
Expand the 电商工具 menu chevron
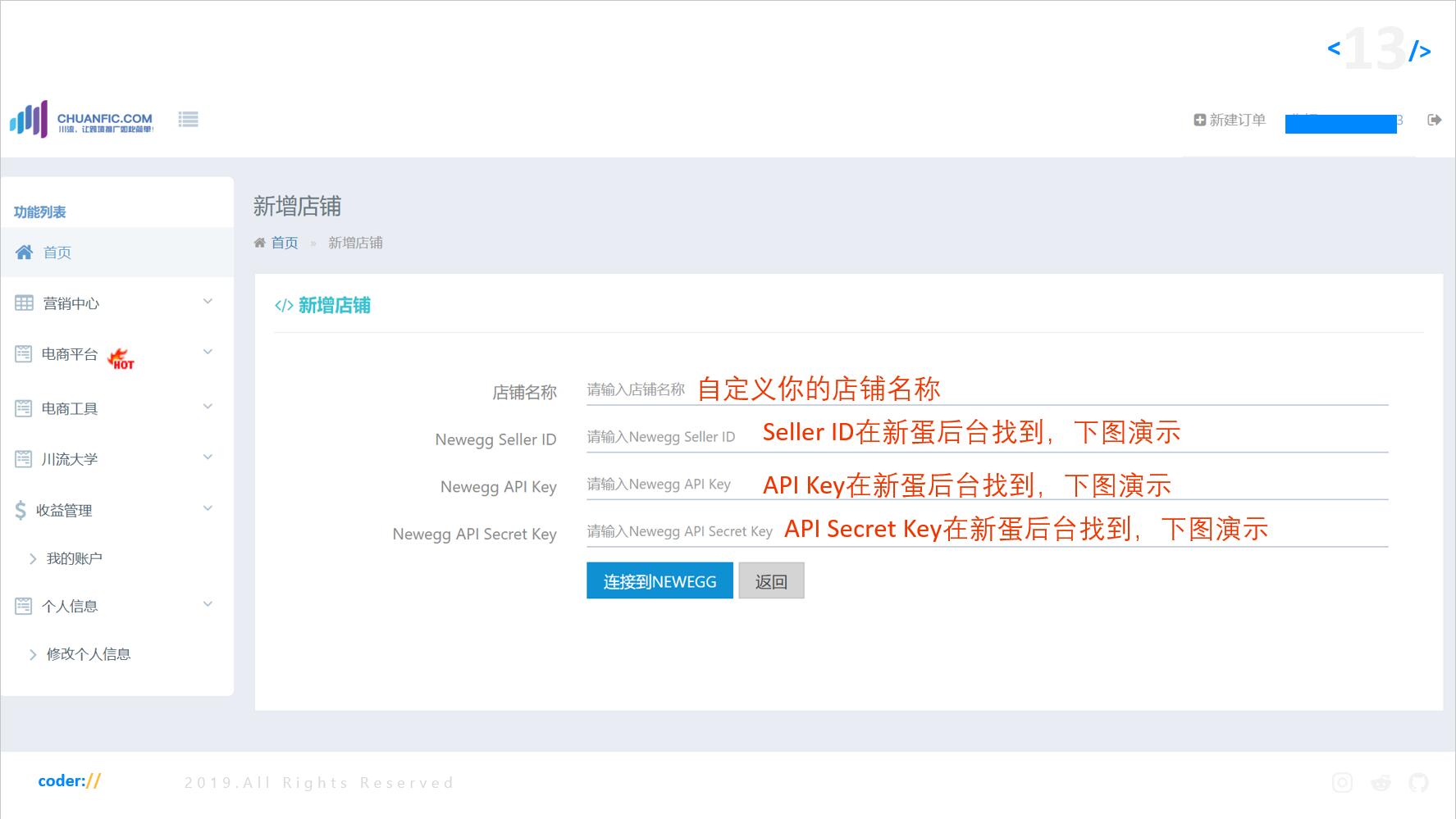(x=208, y=407)
